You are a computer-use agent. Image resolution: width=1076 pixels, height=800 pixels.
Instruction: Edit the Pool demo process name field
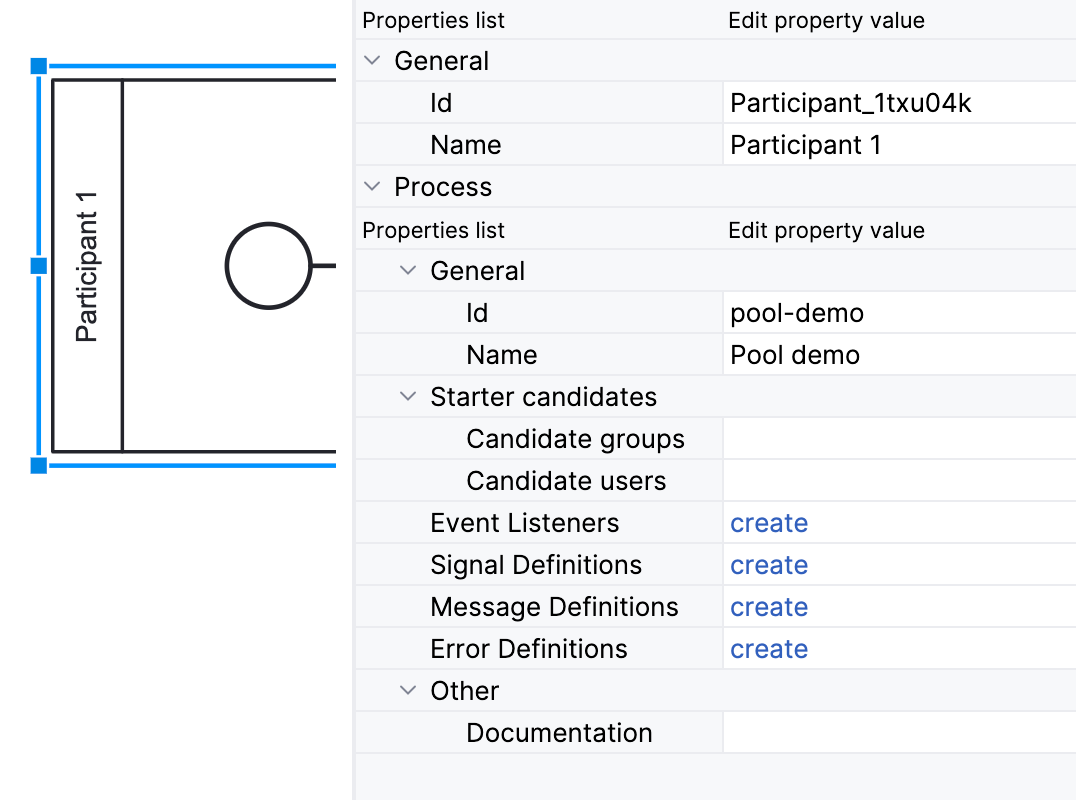[898, 355]
